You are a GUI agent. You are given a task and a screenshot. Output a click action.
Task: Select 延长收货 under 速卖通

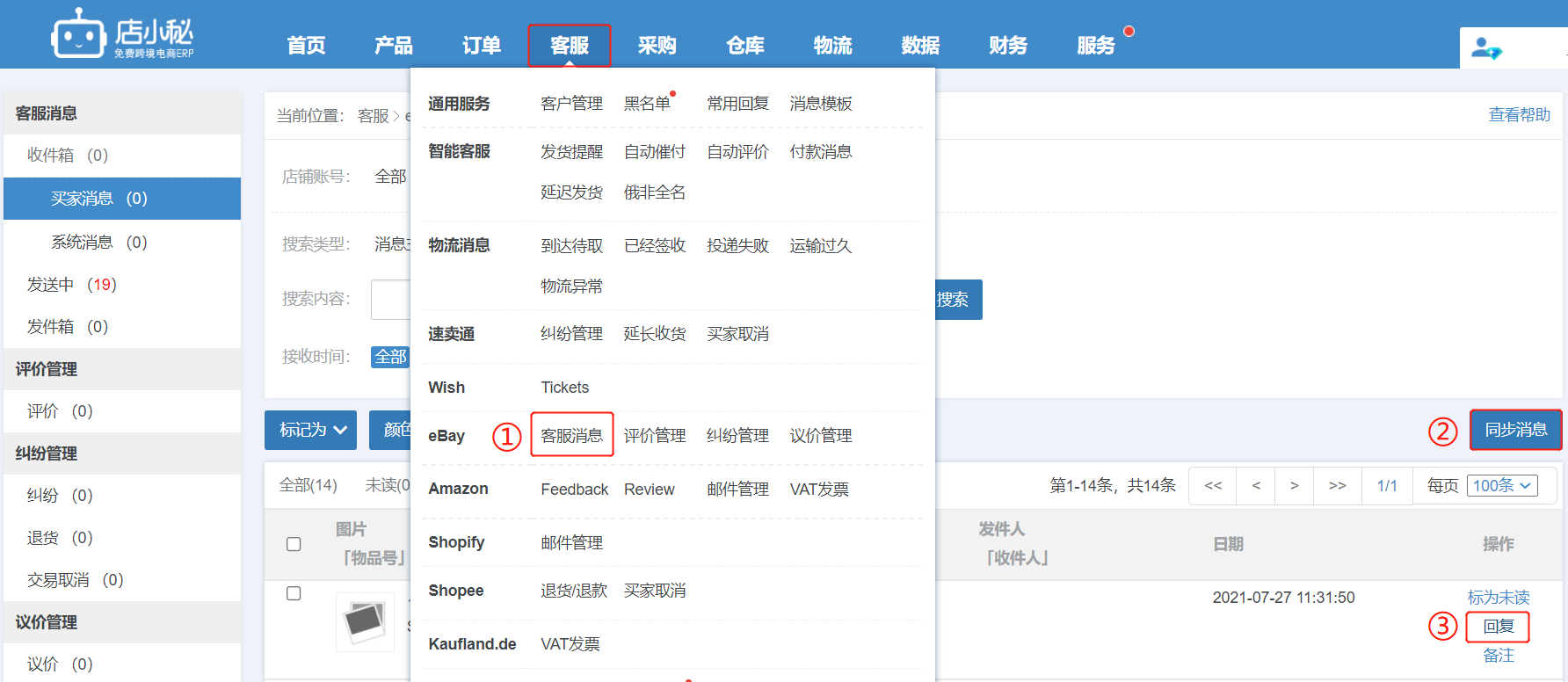pos(655,334)
